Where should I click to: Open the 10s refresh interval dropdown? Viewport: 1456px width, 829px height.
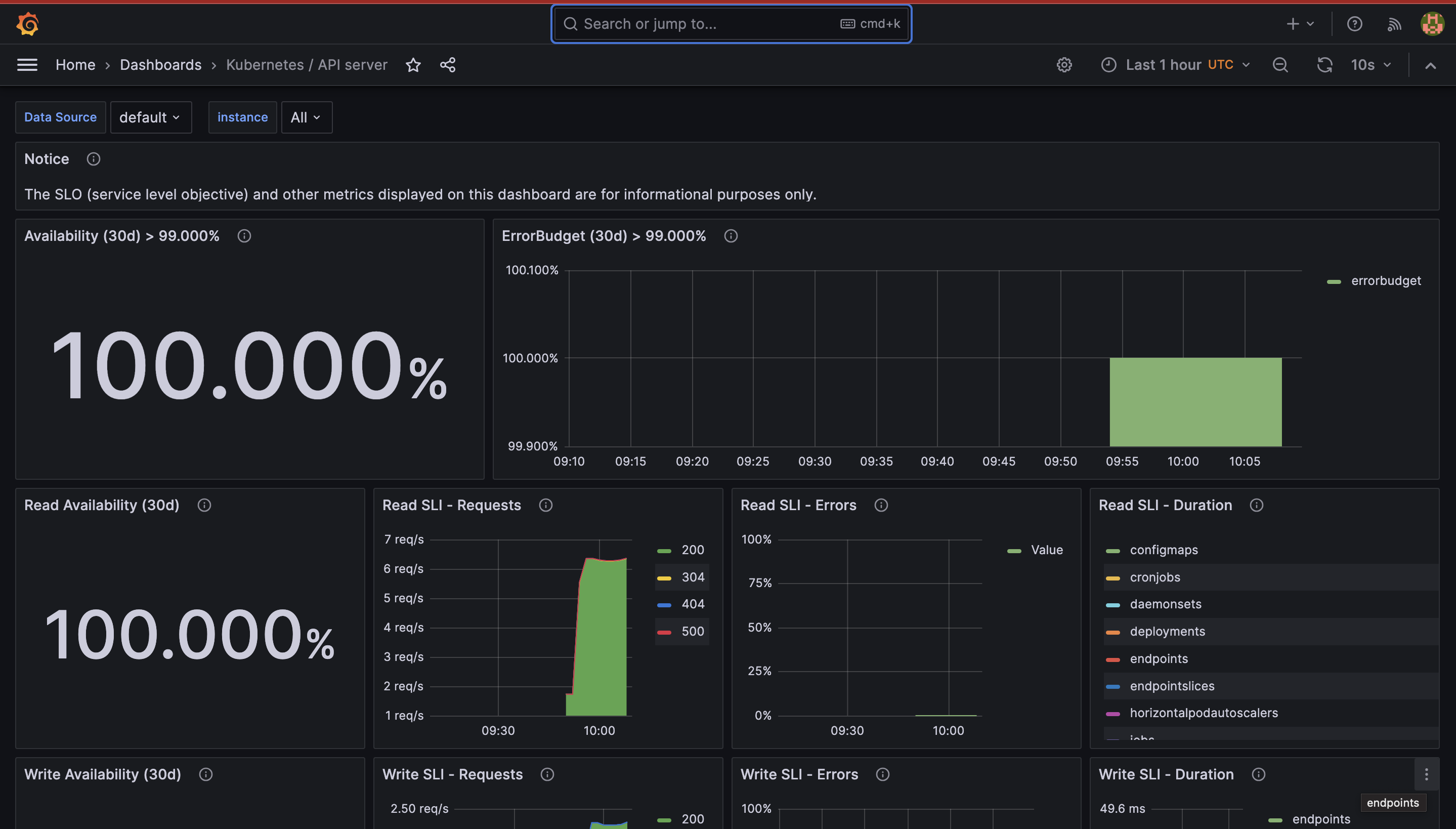point(1371,65)
